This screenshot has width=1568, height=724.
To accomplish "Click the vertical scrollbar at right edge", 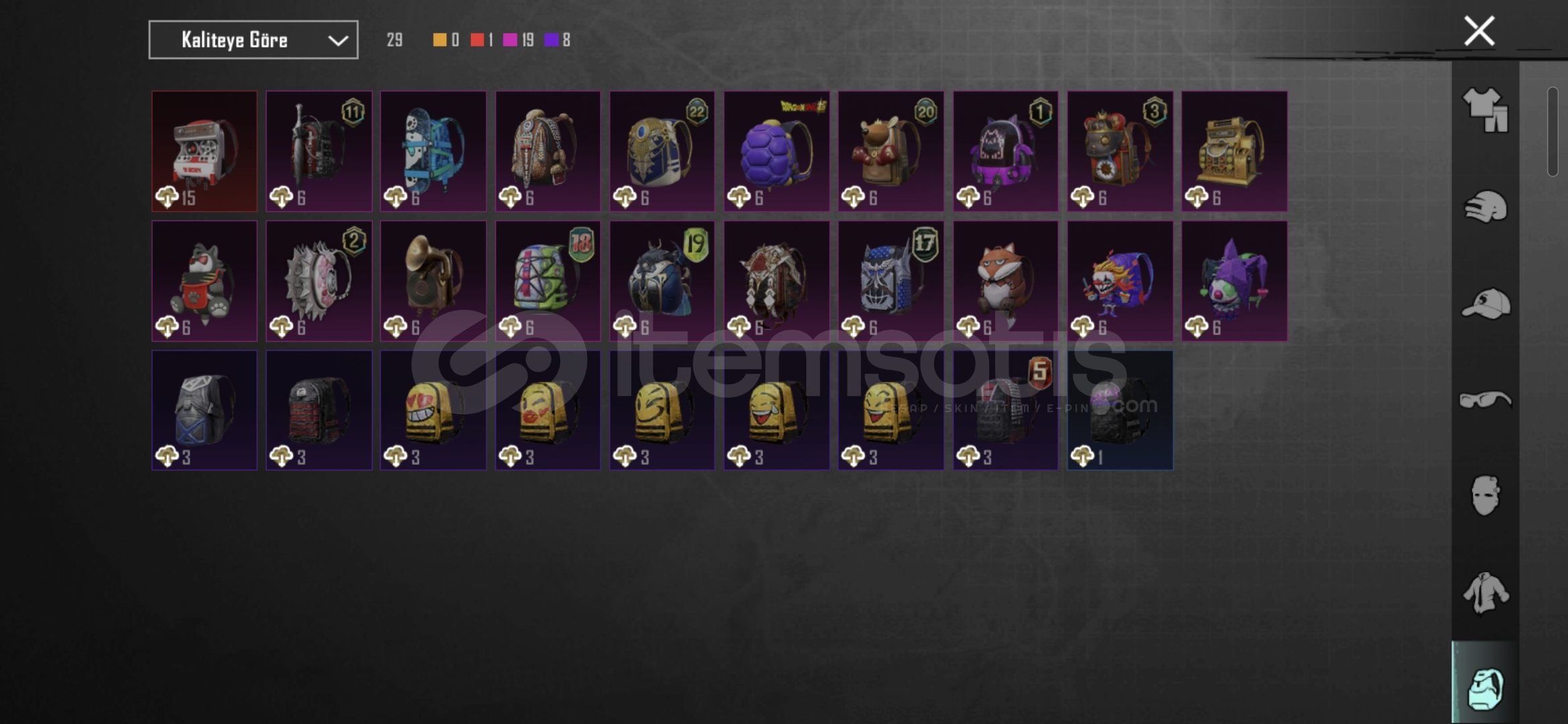I will pyautogui.click(x=1553, y=132).
